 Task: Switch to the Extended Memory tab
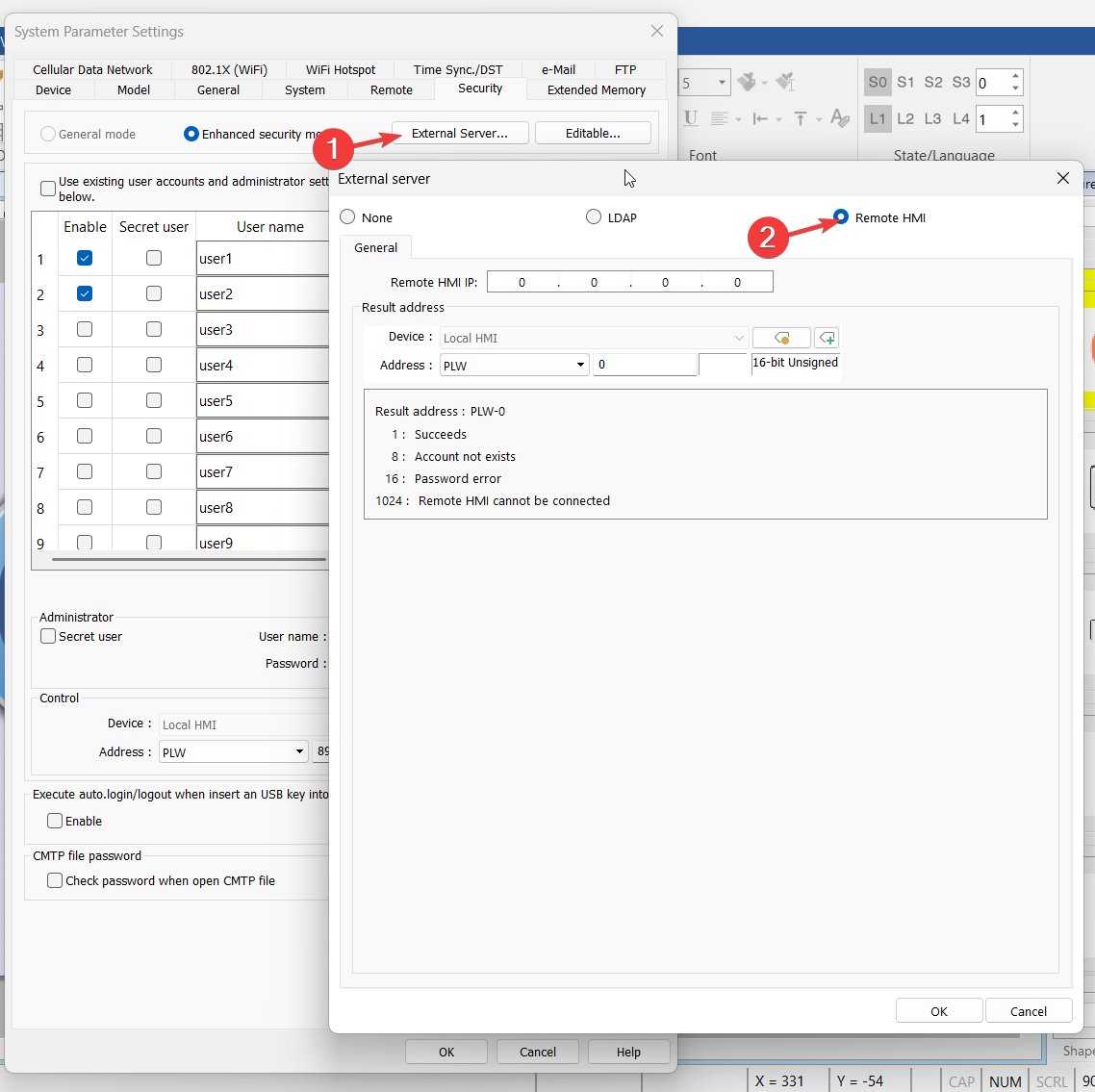(x=596, y=89)
